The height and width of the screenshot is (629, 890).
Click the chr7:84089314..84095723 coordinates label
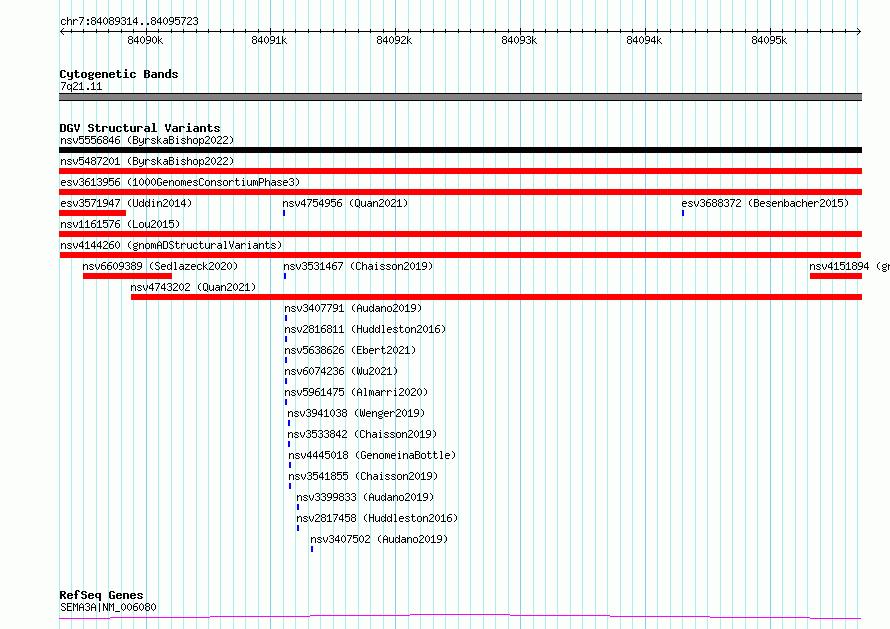tap(129, 22)
